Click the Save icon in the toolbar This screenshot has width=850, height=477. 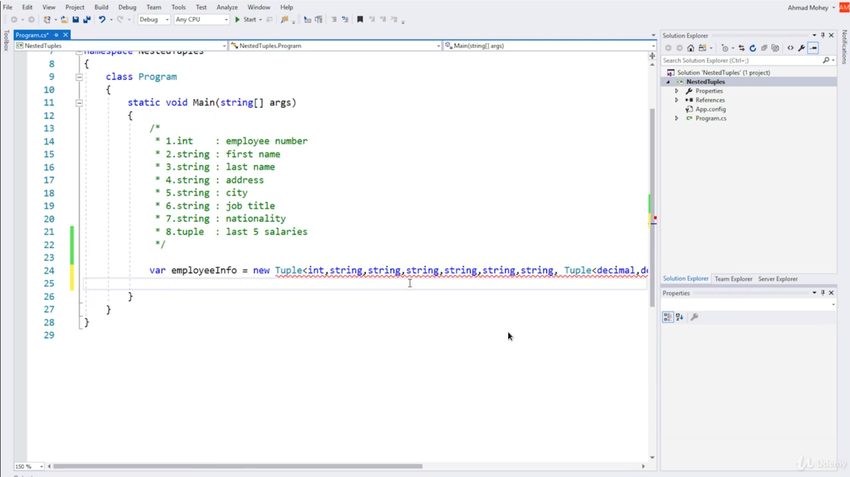[x=75, y=20]
